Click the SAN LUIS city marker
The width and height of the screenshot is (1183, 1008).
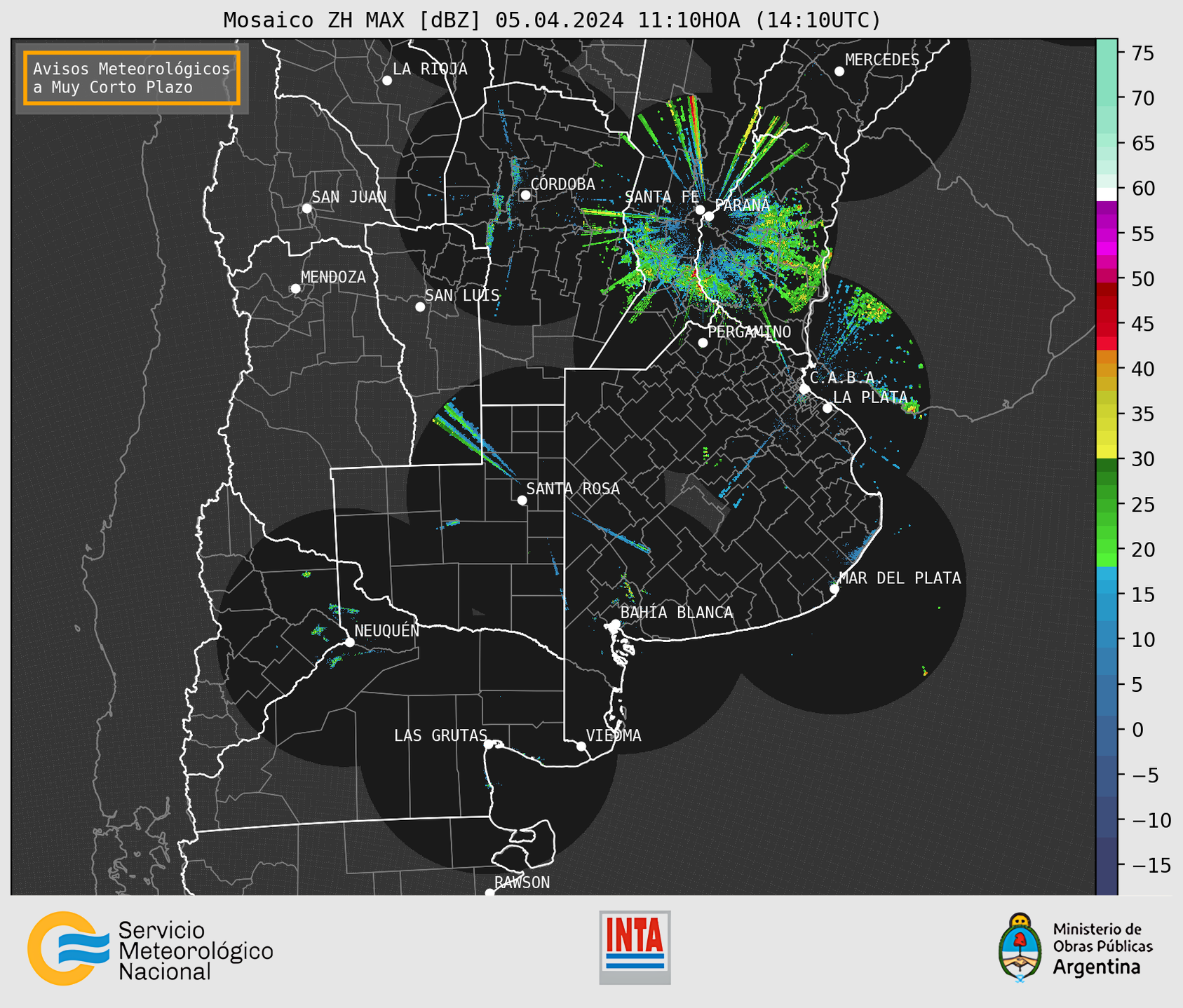pyautogui.click(x=420, y=307)
